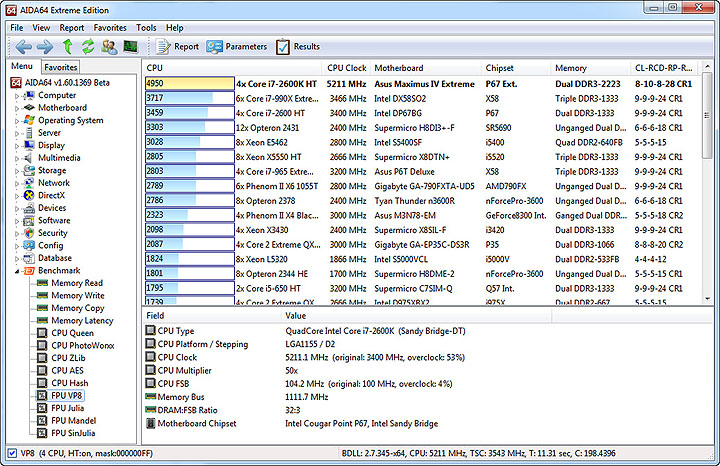
Task: Select the Memory Write benchmark icon
Action: tap(42, 295)
